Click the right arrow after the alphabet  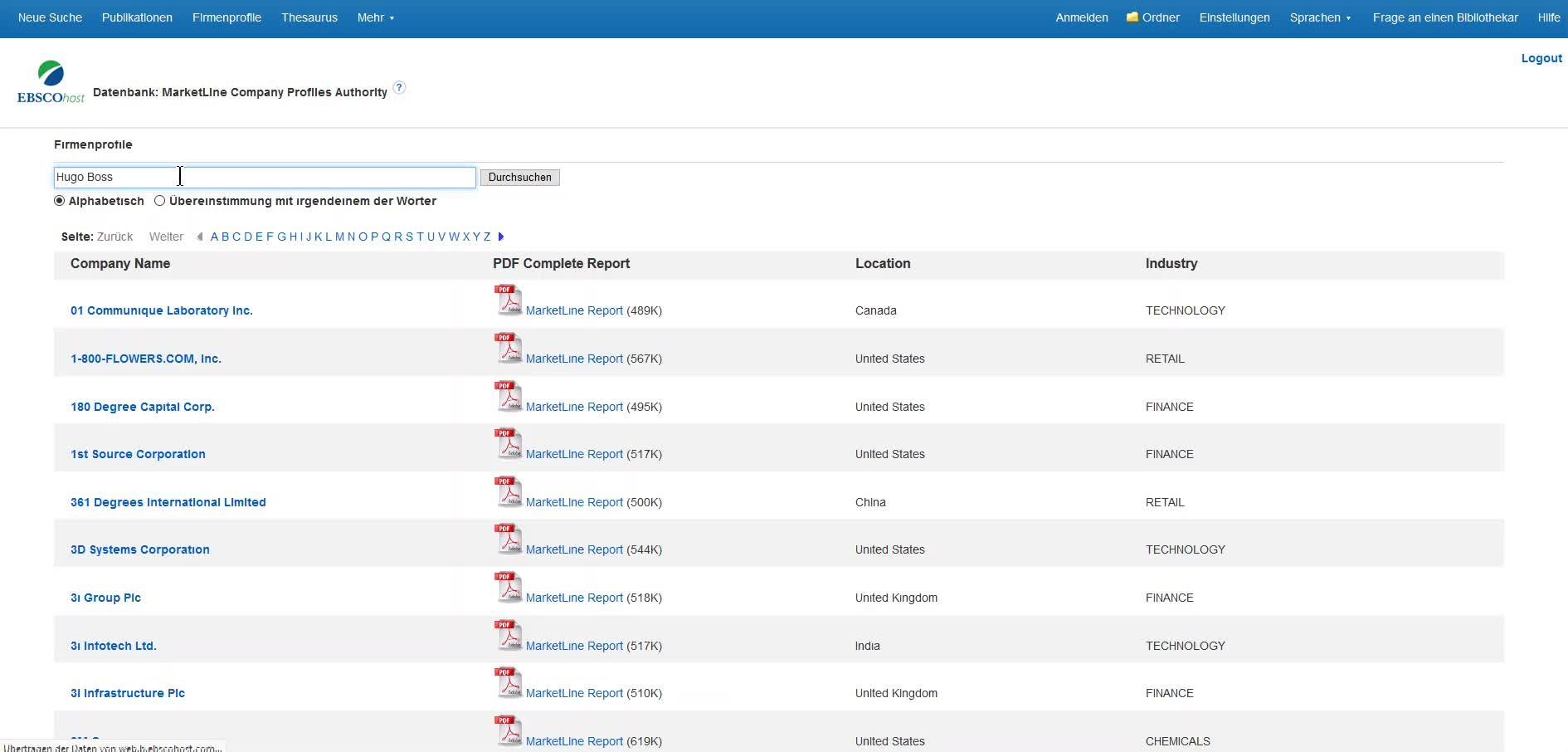coord(500,237)
